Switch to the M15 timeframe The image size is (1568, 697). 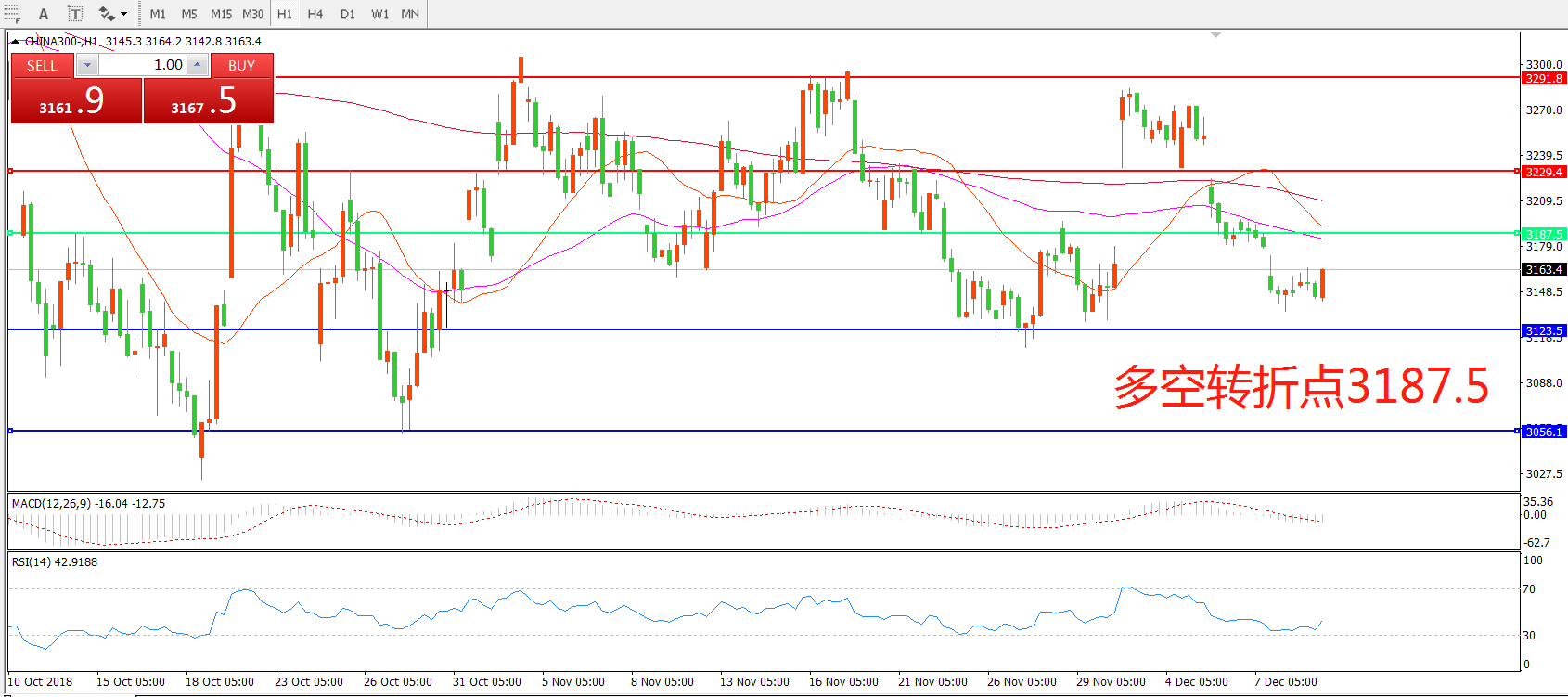tap(221, 14)
